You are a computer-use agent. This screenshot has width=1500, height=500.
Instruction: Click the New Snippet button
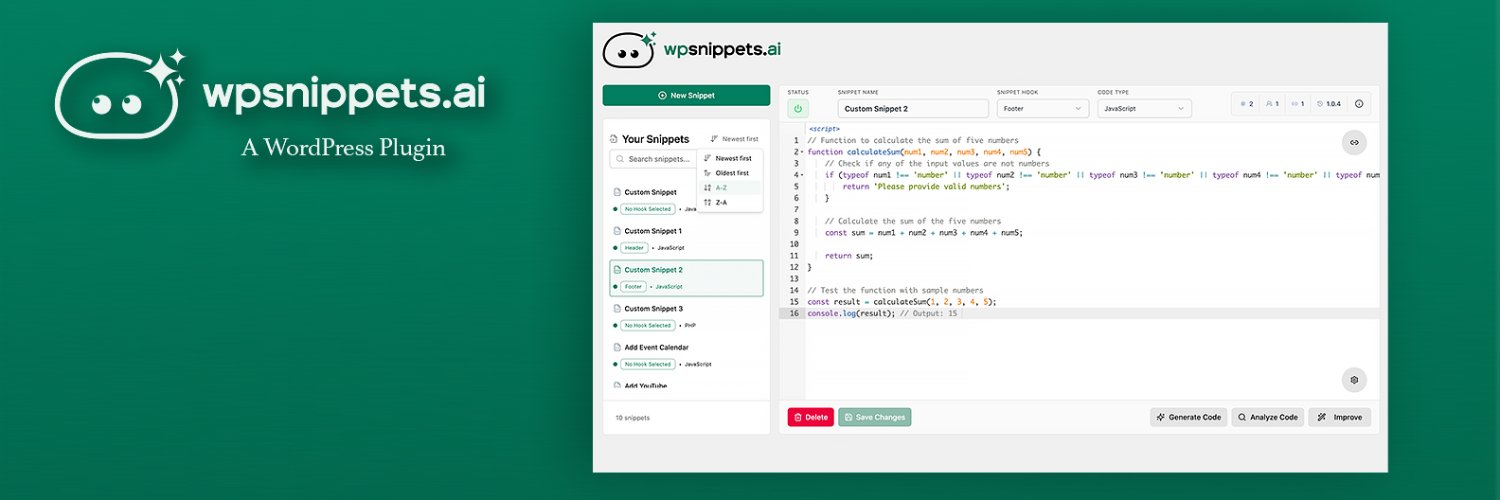tap(686, 95)
